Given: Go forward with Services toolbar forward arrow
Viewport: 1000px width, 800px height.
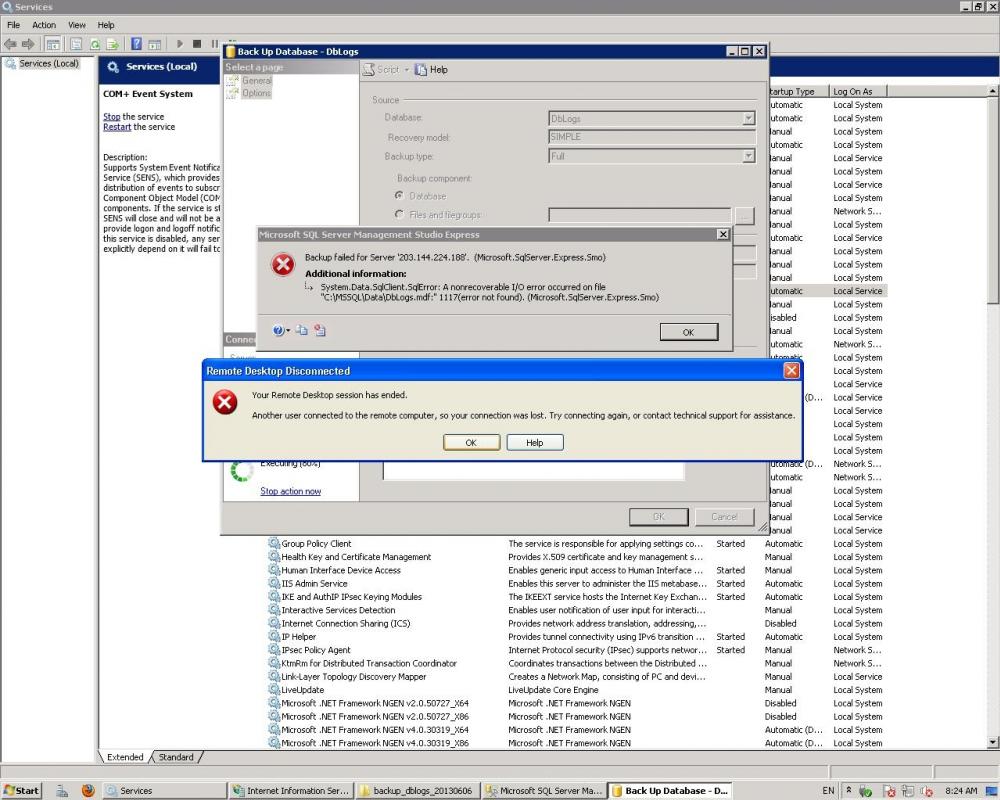Looking at the screenshot, I should tap(28, 44).
